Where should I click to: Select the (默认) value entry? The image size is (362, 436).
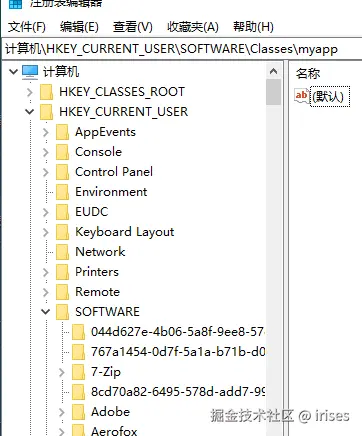point(330,97)
